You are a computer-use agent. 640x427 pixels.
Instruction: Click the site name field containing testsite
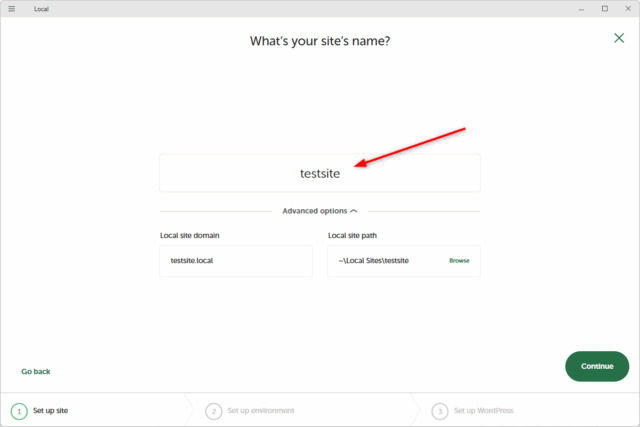(319, 173)
